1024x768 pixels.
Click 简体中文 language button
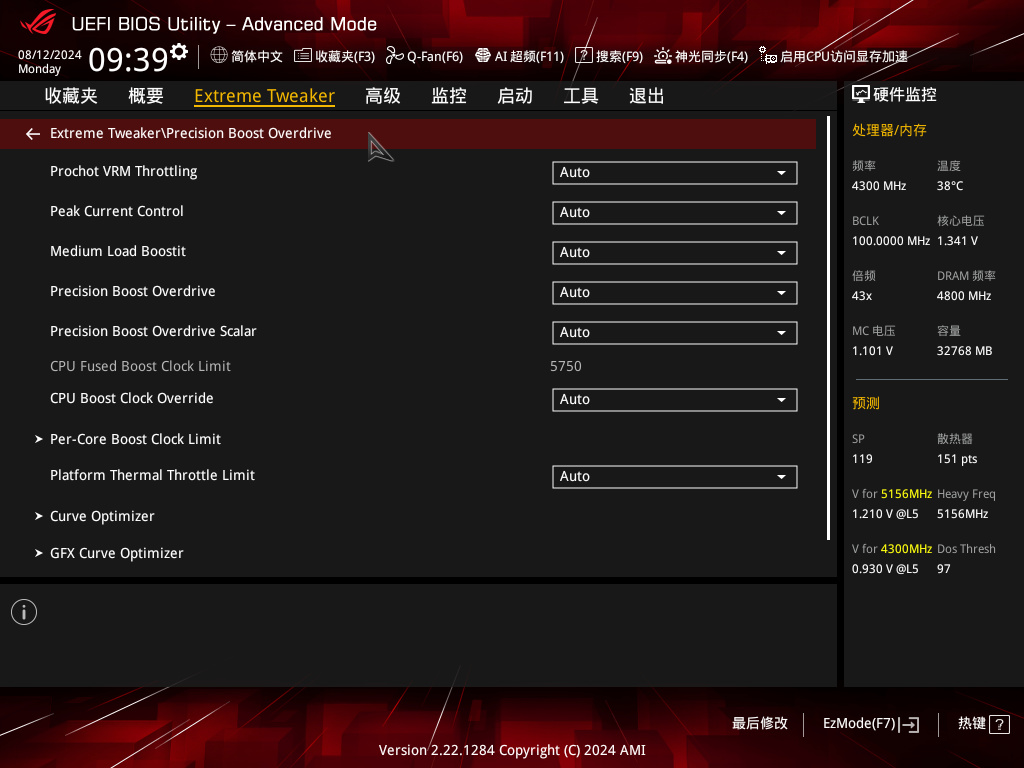click(257, 56)
